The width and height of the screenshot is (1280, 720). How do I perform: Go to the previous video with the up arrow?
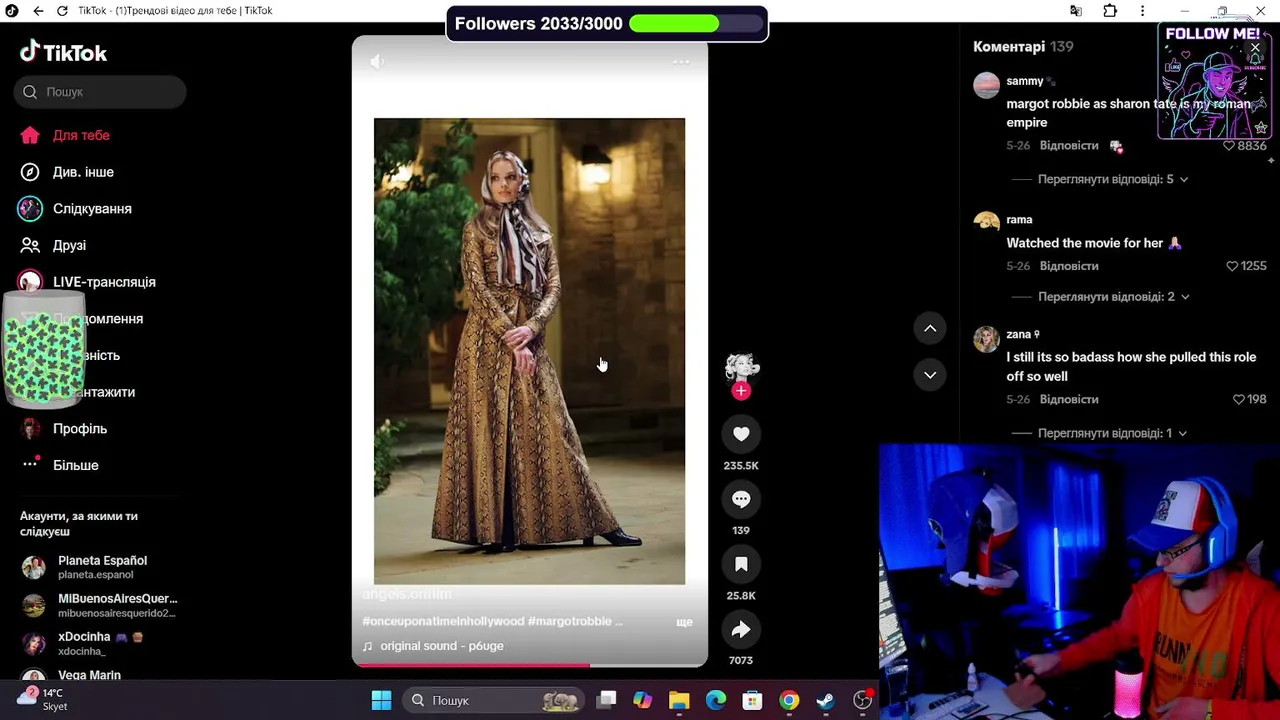pos(930,328)
